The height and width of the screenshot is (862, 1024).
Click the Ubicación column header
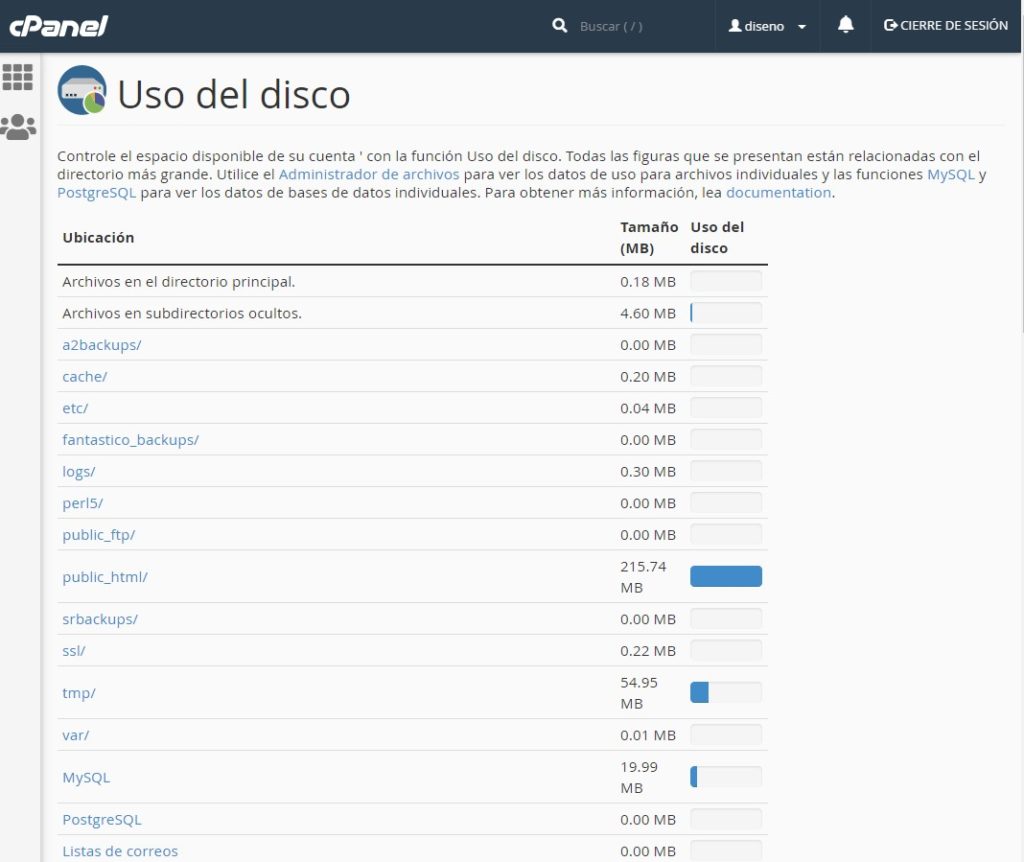pos(99,238)
